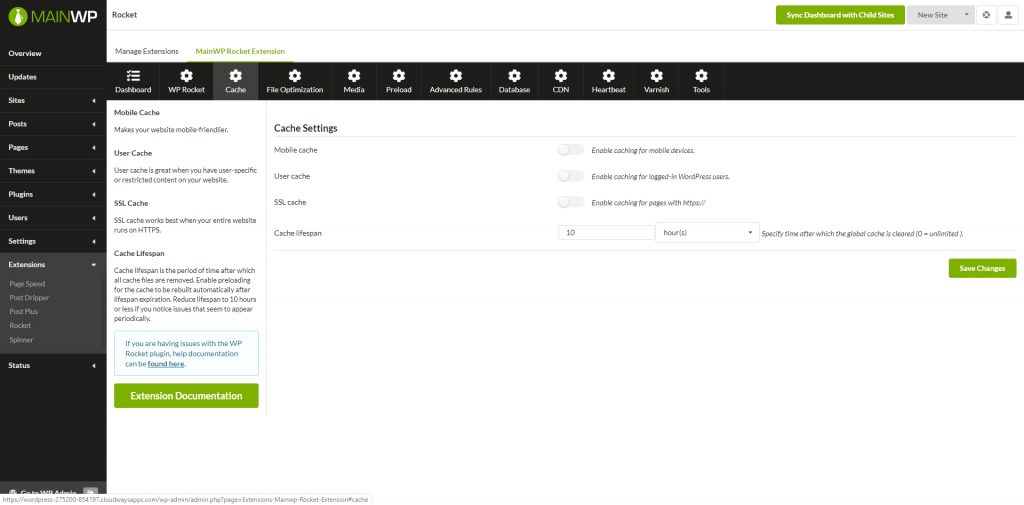Expand the New Site dropdown arrow
Viewport: 1024px width, 505px height.
click(x=966, y=15)
